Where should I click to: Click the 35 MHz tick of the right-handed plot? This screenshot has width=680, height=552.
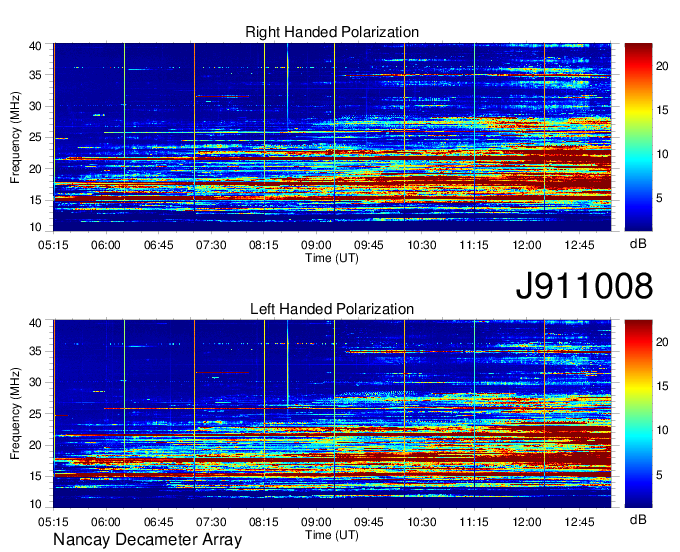tap(35, 75)
